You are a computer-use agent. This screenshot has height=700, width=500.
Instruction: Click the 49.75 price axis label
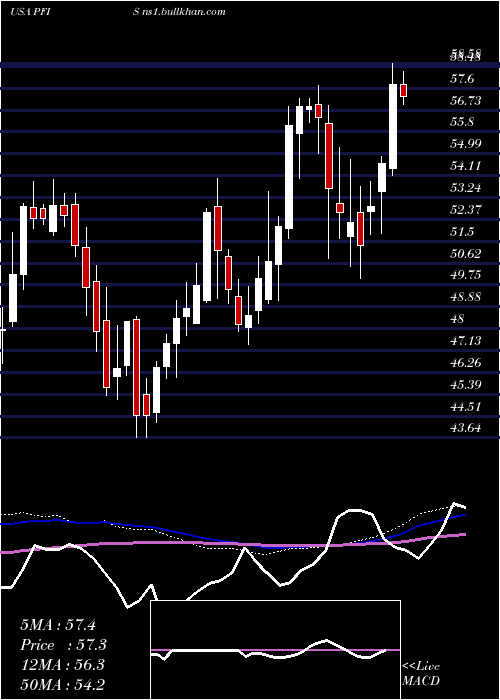pos(466,275)
